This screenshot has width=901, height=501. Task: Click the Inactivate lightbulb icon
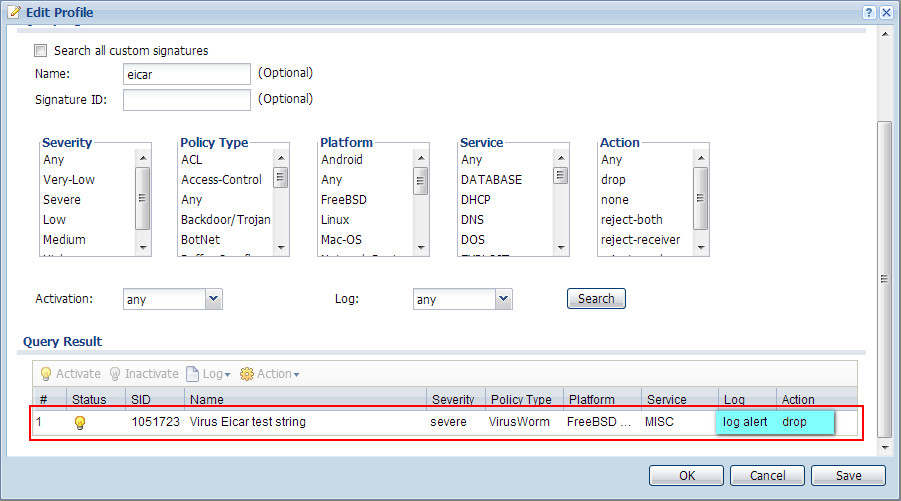(x=115, y=374)
